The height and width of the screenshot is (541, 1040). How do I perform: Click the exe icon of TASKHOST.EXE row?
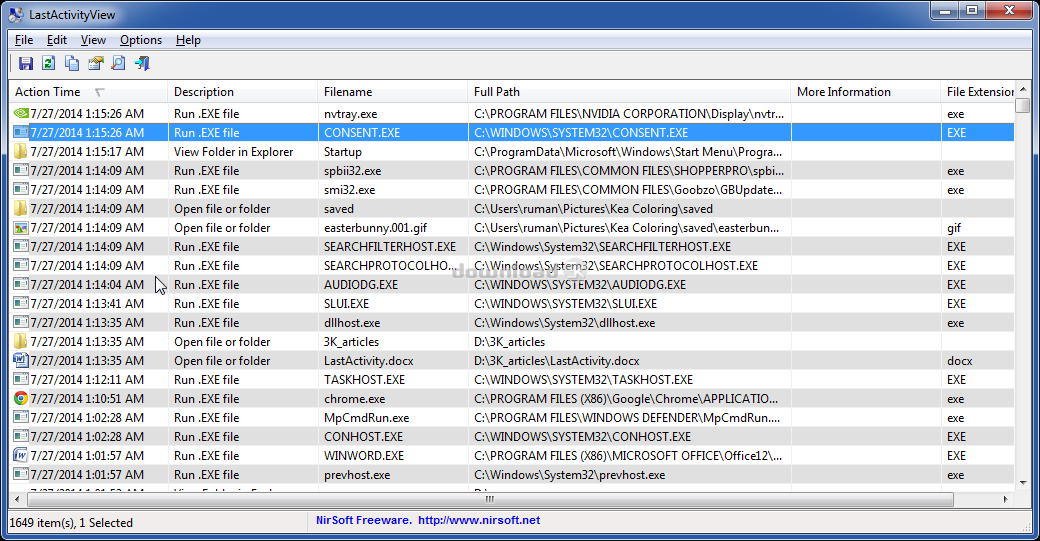click(21, 379)
